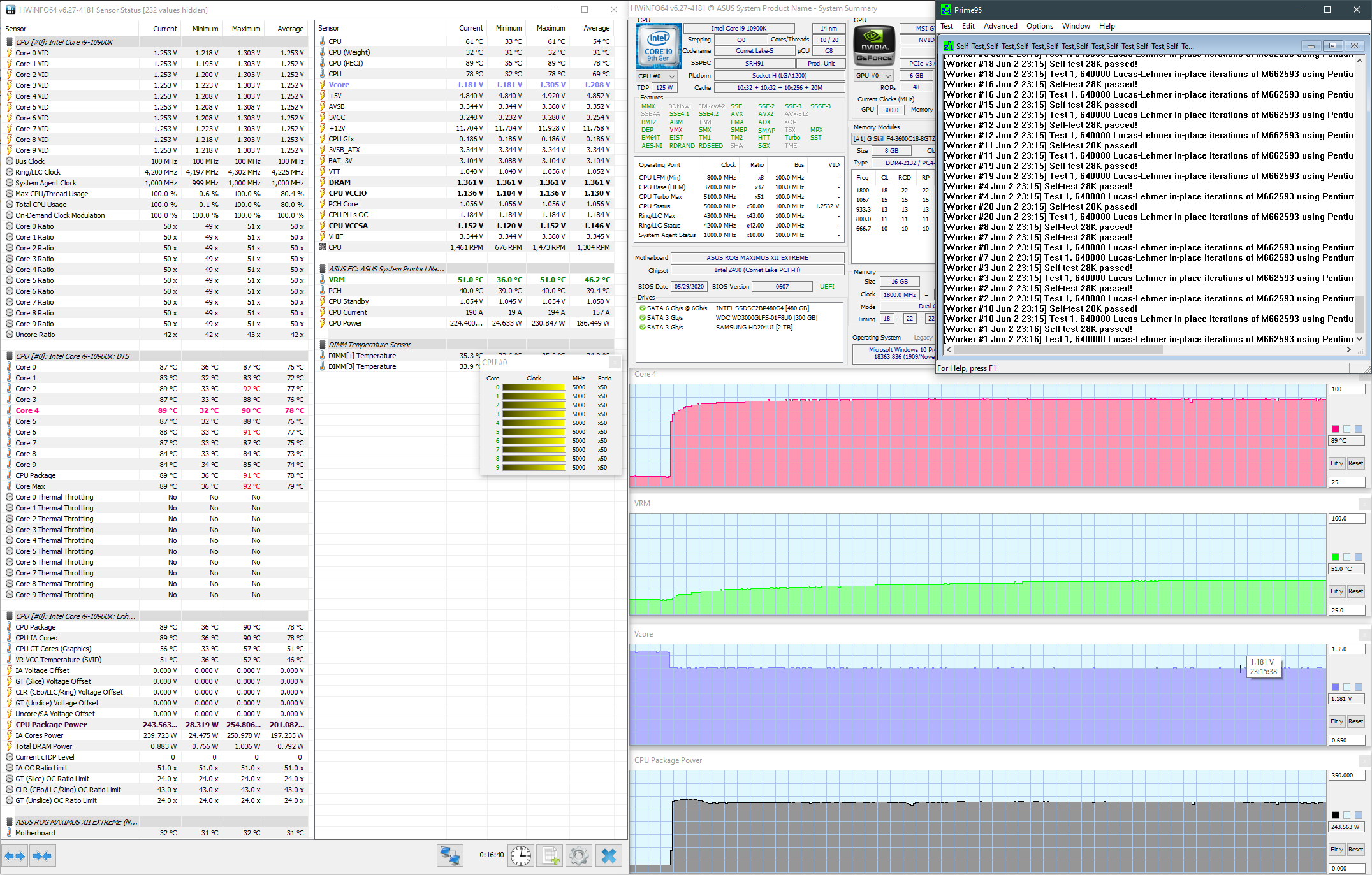Select the Vcore sensor row
This screenshot has height=875, width=1372.
click(x=339, y=85)
